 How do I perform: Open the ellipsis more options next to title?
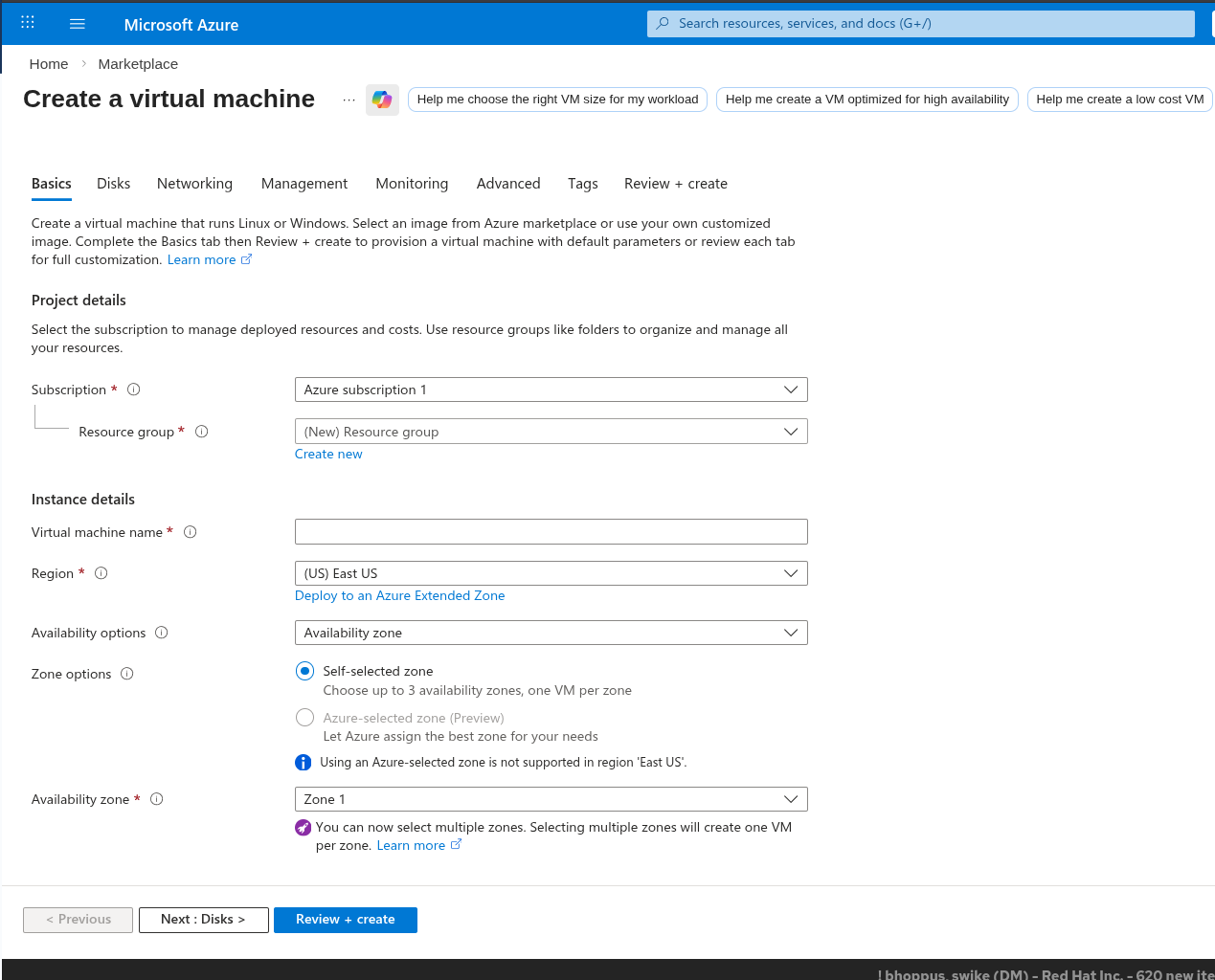tap(349, 100)
